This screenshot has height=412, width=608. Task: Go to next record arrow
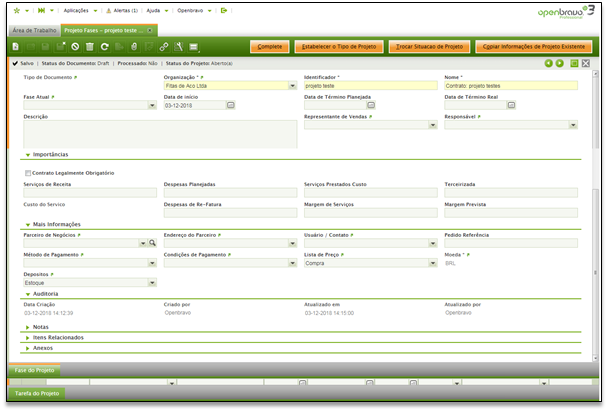(x=559, y=63)
